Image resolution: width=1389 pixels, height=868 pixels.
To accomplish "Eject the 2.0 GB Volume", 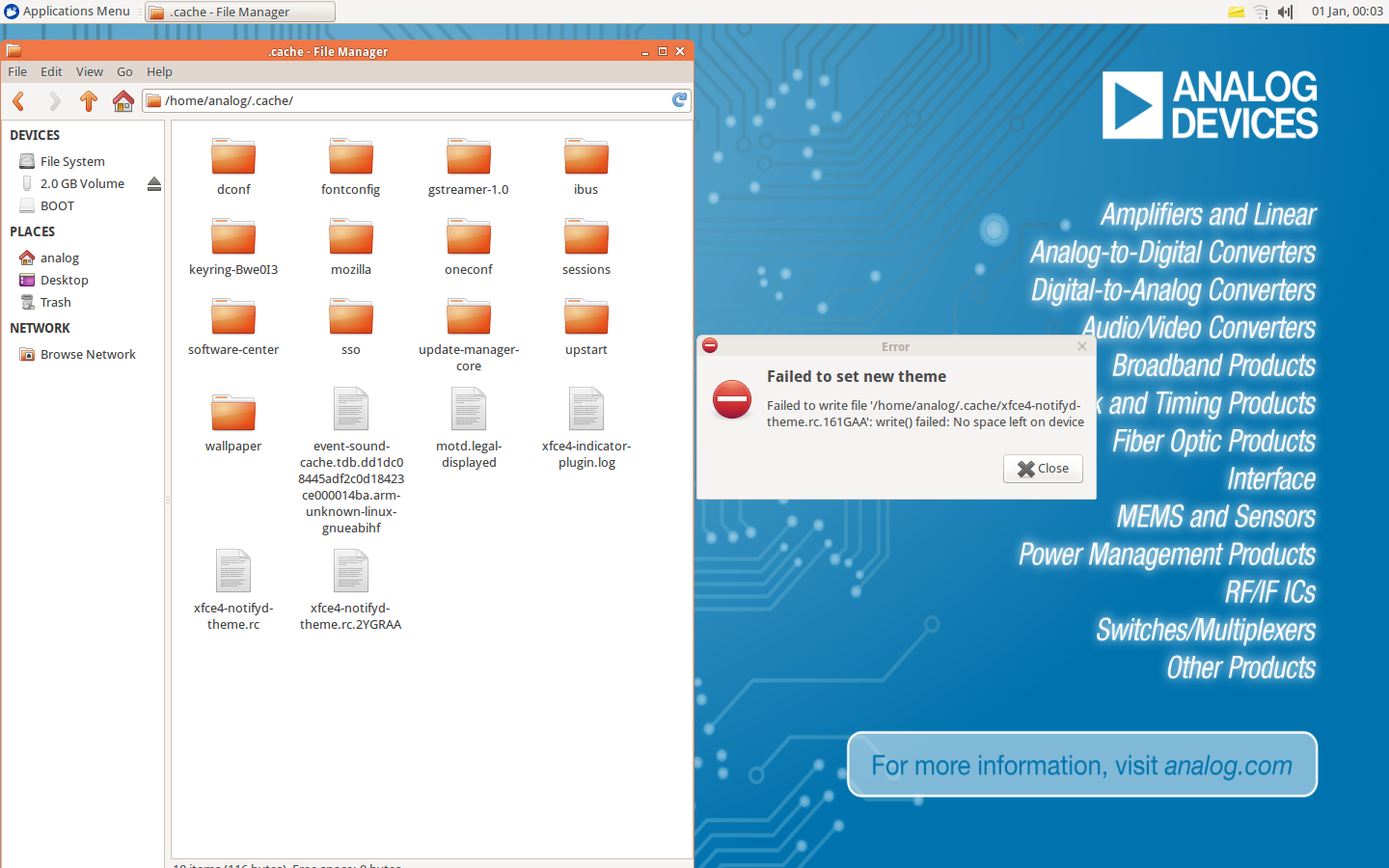I will (x=154, y=183).
